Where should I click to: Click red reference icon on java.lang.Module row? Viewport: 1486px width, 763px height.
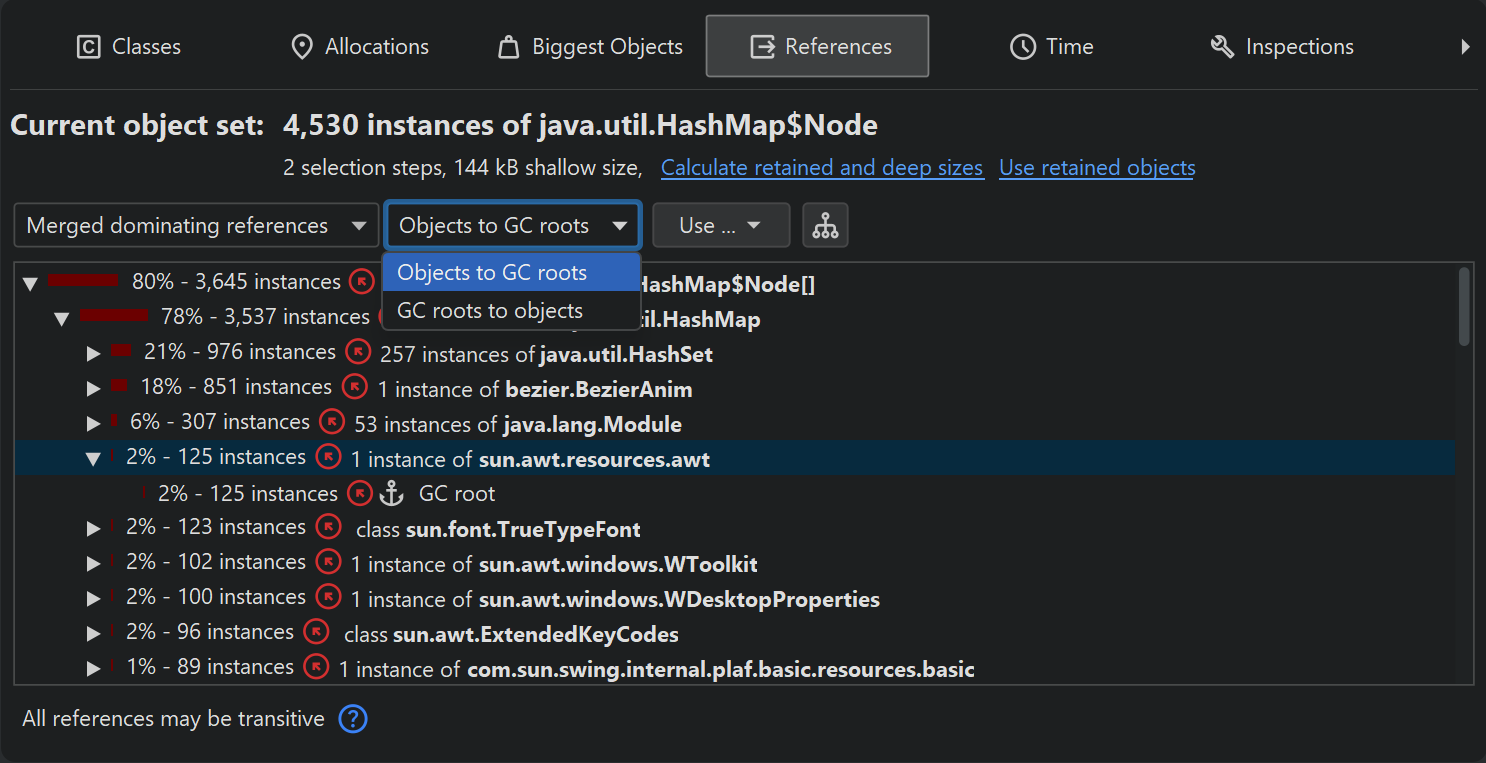(x=332, y=422)
